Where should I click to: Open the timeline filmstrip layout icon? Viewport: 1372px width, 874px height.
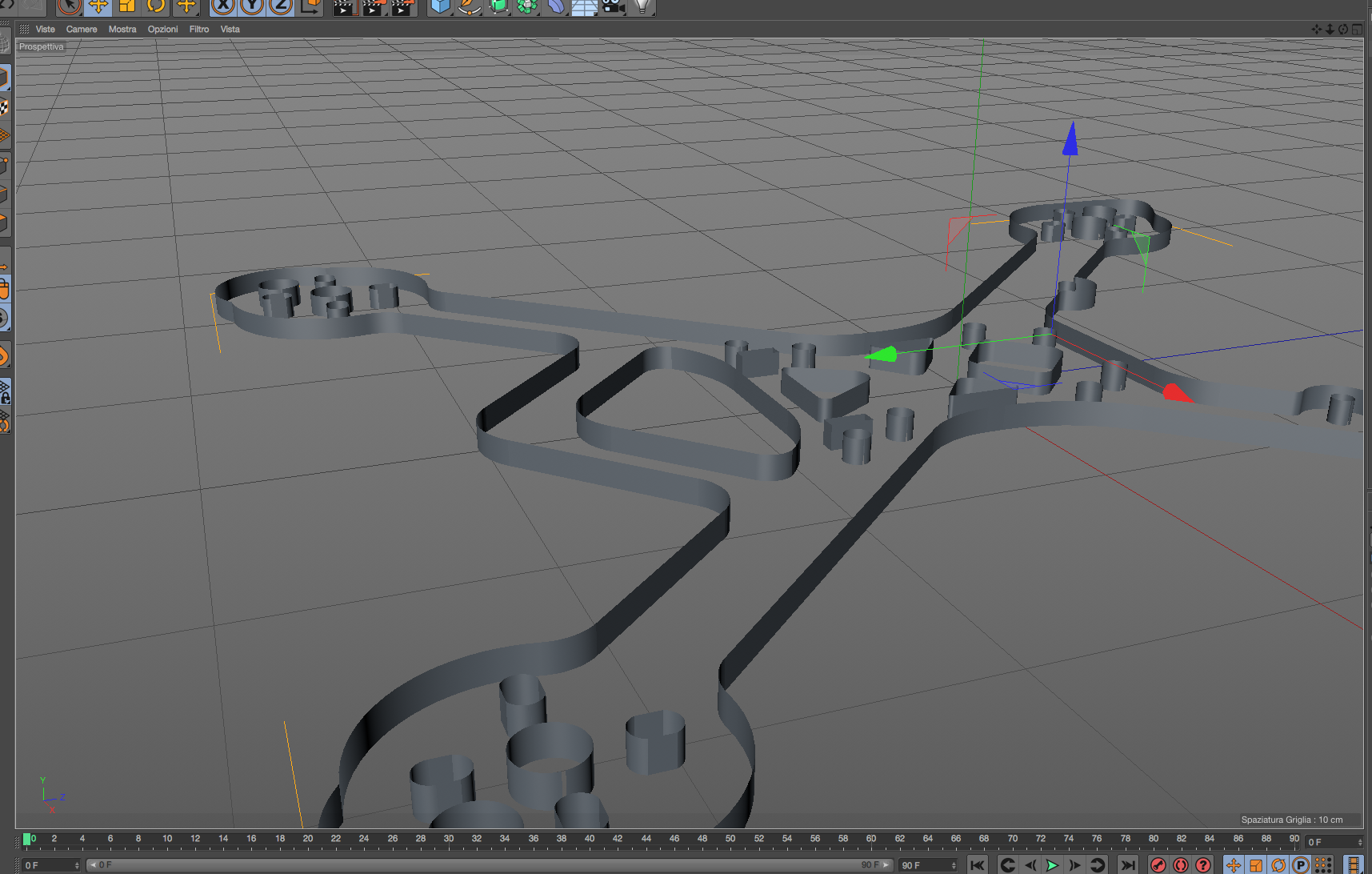pos(1354,865)
